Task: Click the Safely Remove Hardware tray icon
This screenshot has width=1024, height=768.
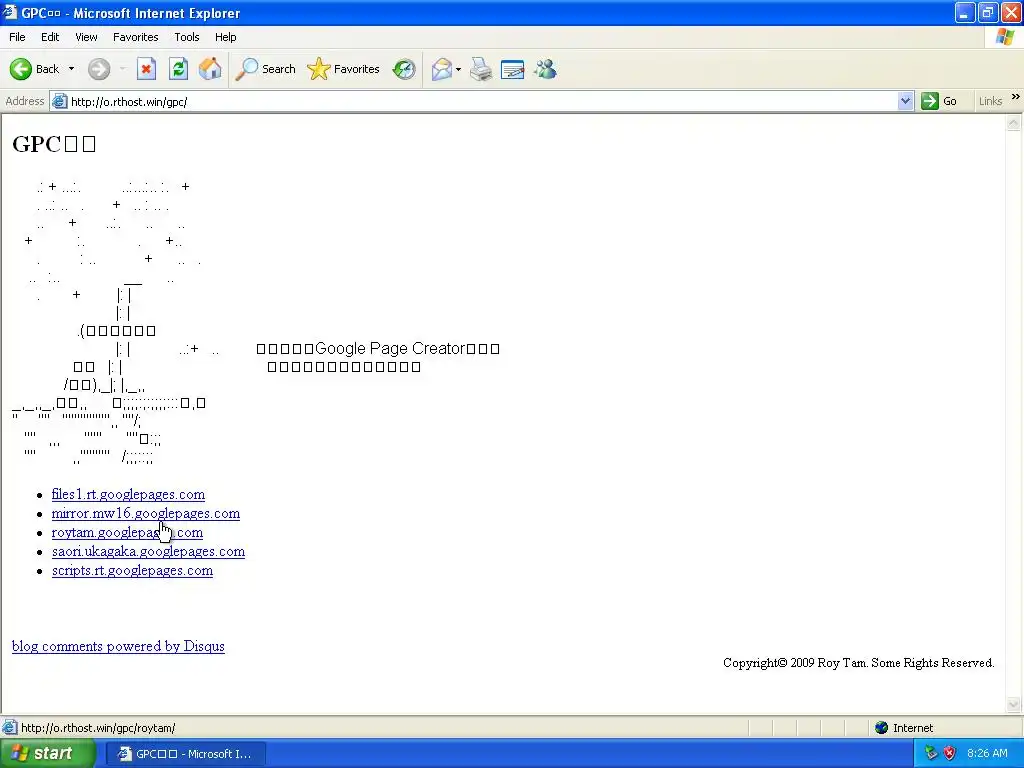Action: tap(931, 754)
